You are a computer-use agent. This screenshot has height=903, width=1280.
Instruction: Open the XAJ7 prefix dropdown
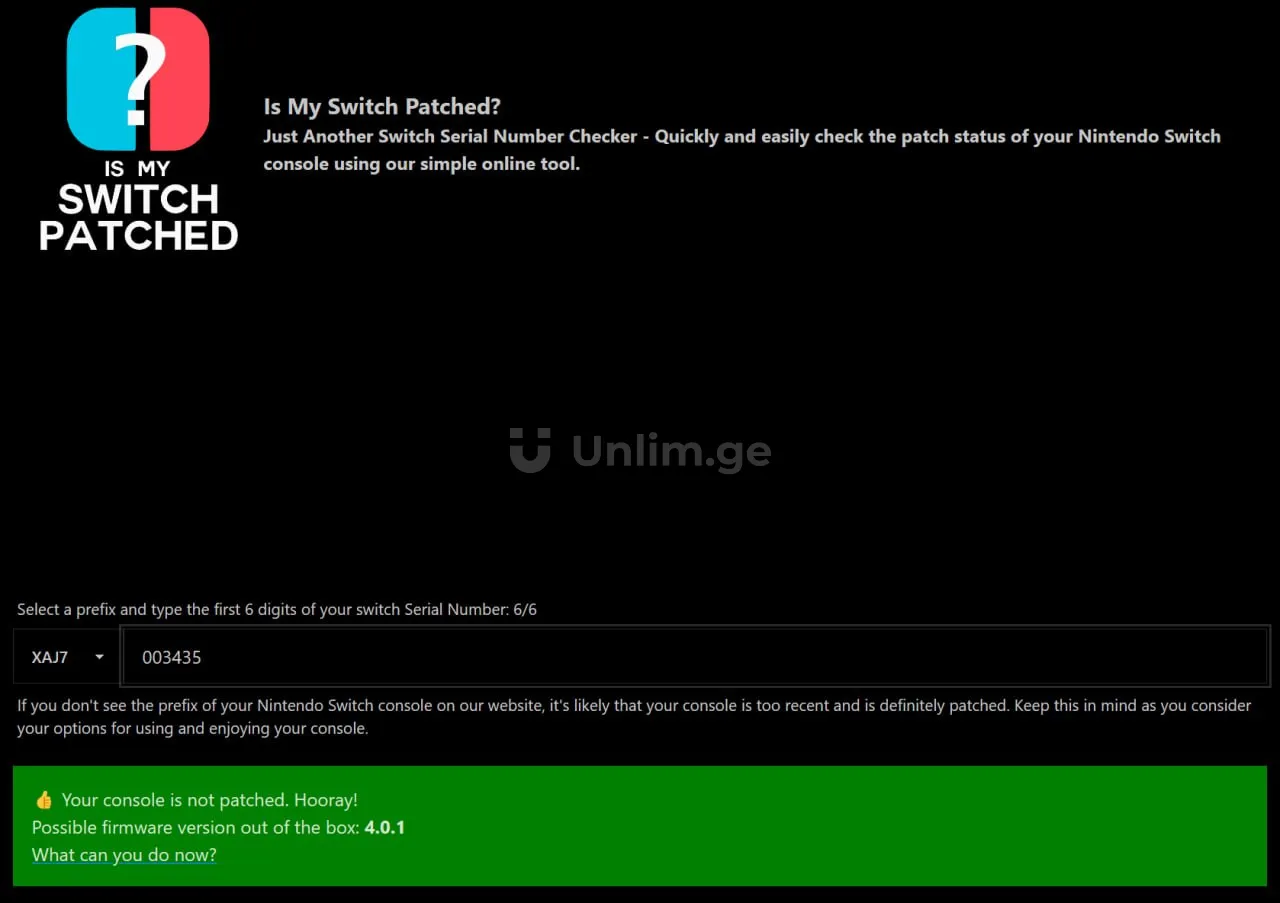(67, 657)
